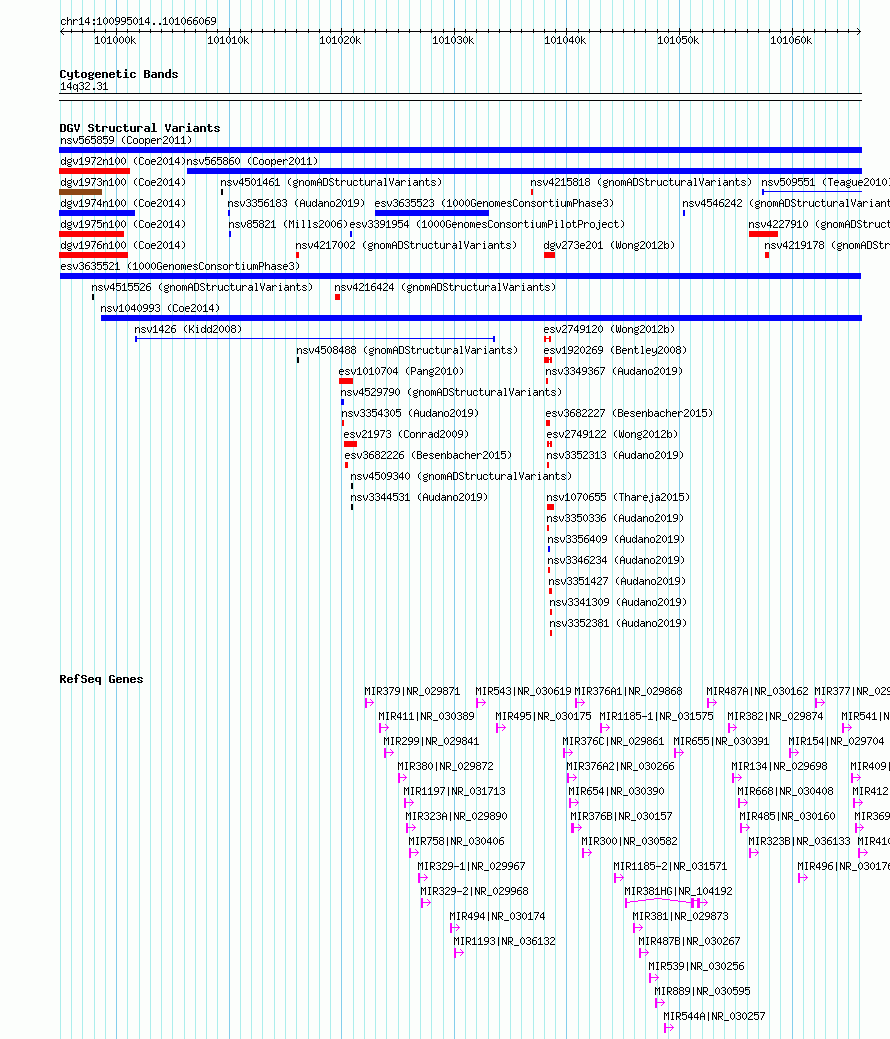Click the MIR487B gene arrow glyph
This screenshot has height=1039, width=890.
click(x=643, y=954)
